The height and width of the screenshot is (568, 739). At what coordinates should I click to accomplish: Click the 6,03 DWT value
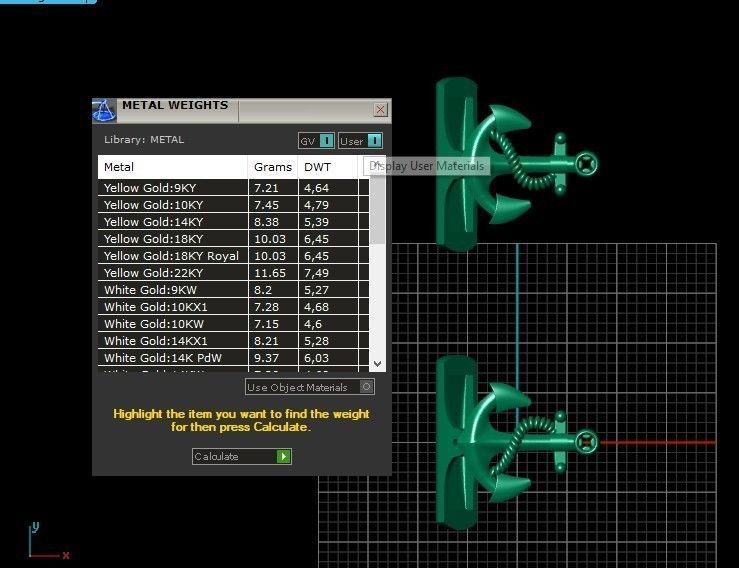pos(316,357)
